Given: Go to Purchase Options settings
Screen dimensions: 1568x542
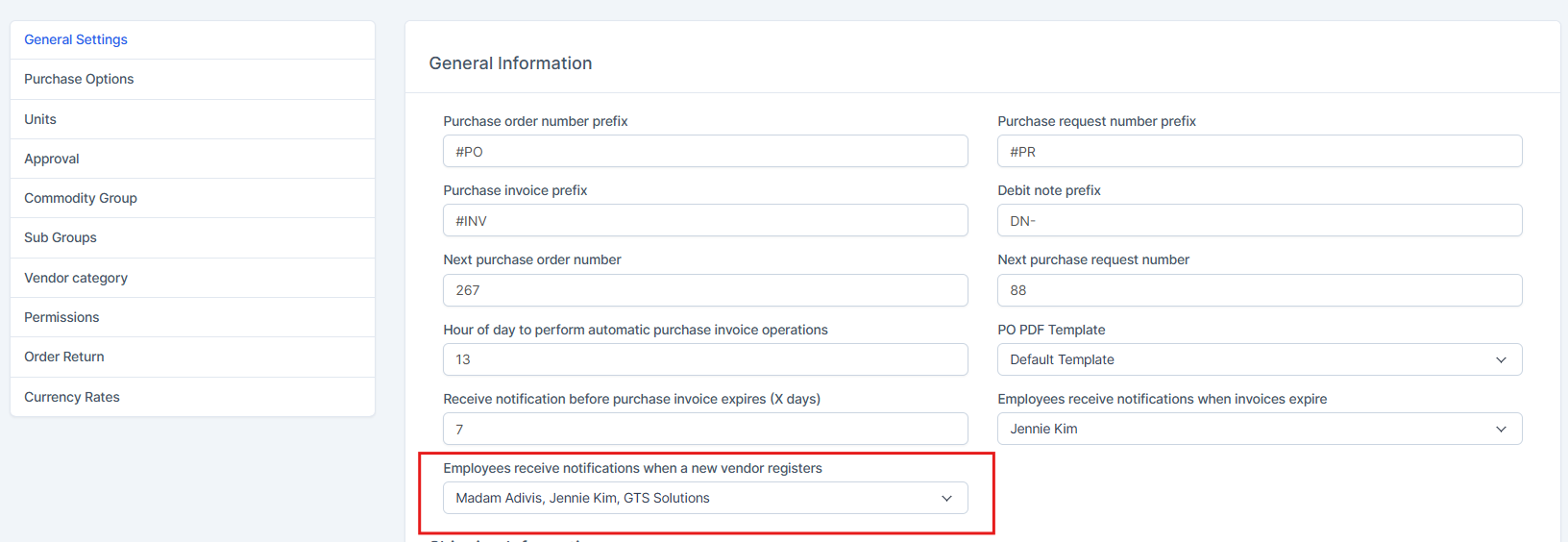Looking at the screenshot, I should click(79, 79).
